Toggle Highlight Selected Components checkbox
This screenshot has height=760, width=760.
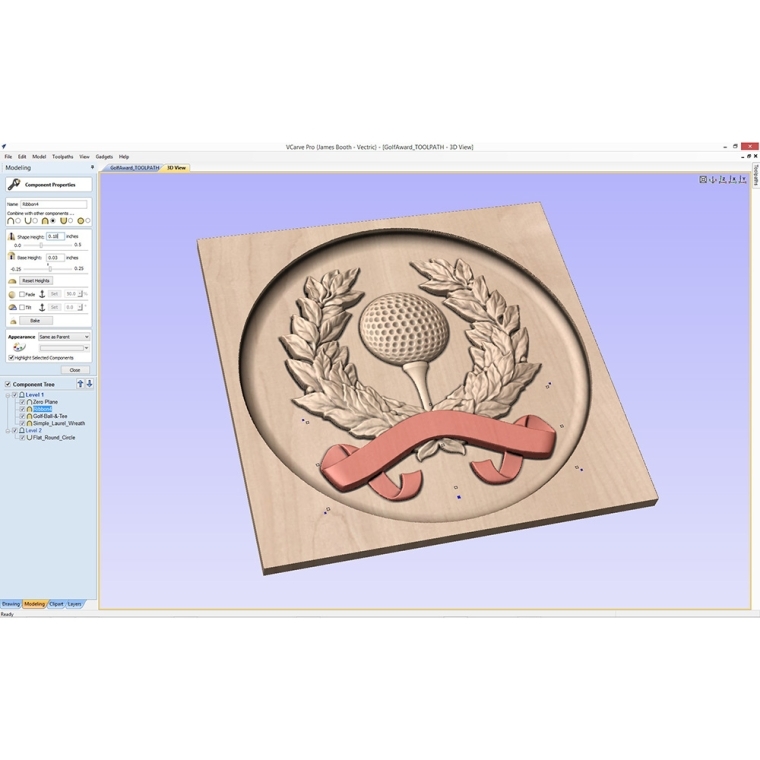11,358
